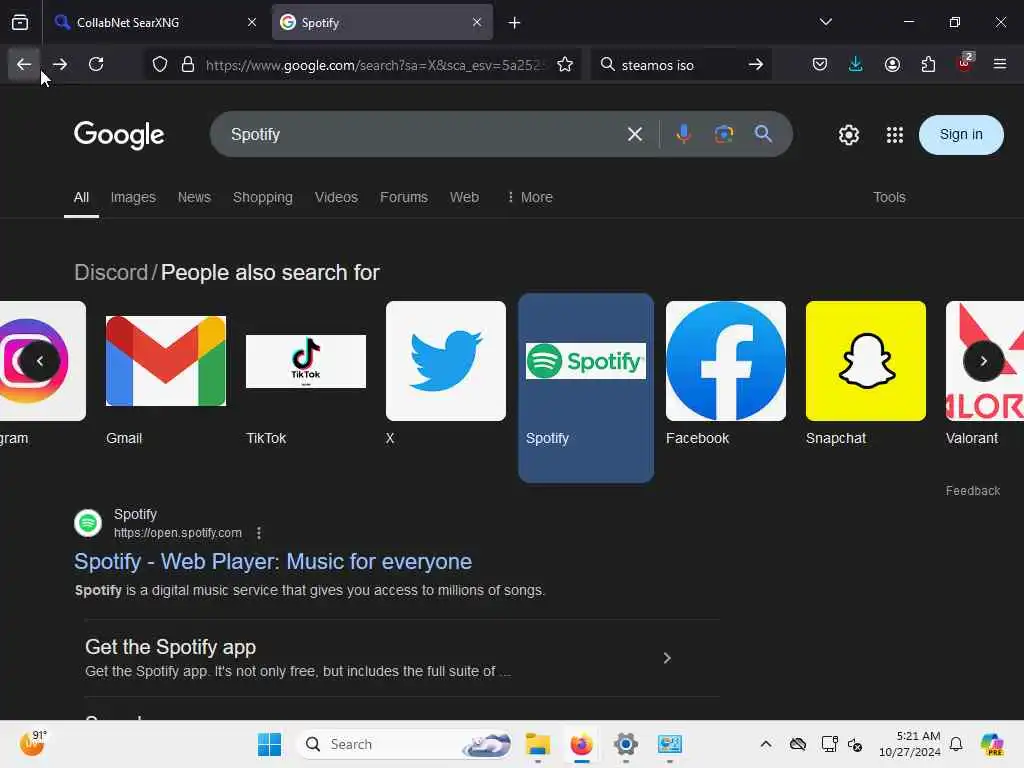Submit the steamos iso search arrow
Image resolution: width=1024 pixels, height=768 pixels.
click(x=756, y=65)
